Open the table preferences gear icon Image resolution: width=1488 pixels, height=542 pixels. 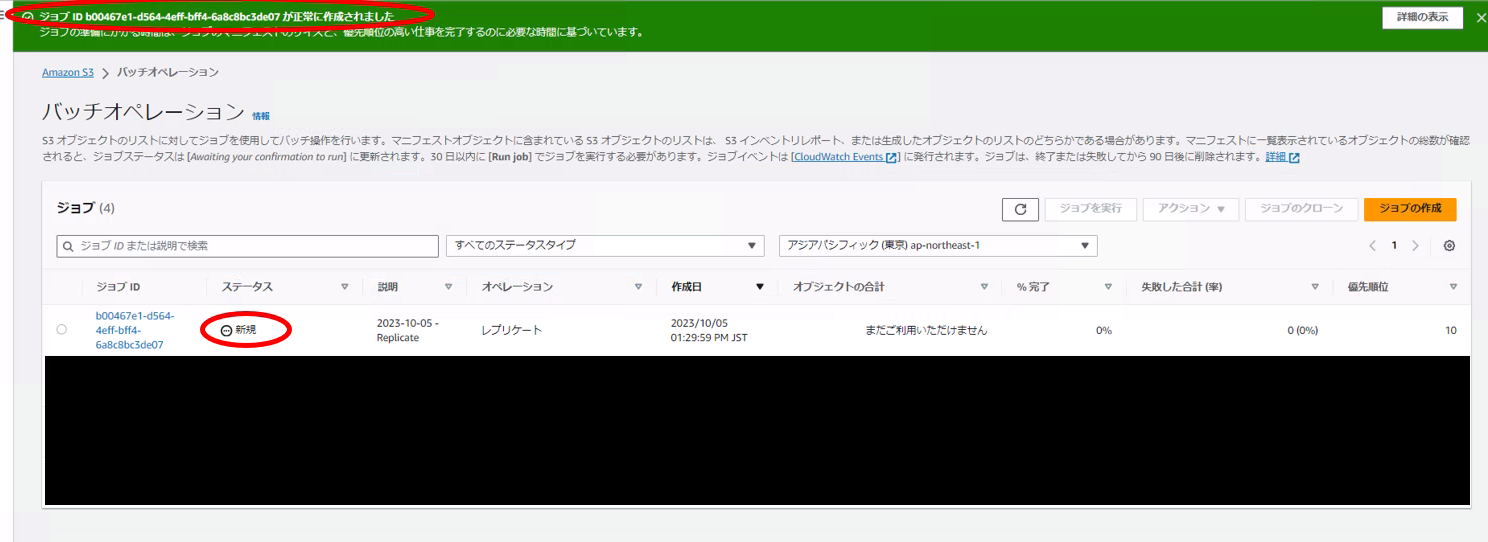(1449, 246)
